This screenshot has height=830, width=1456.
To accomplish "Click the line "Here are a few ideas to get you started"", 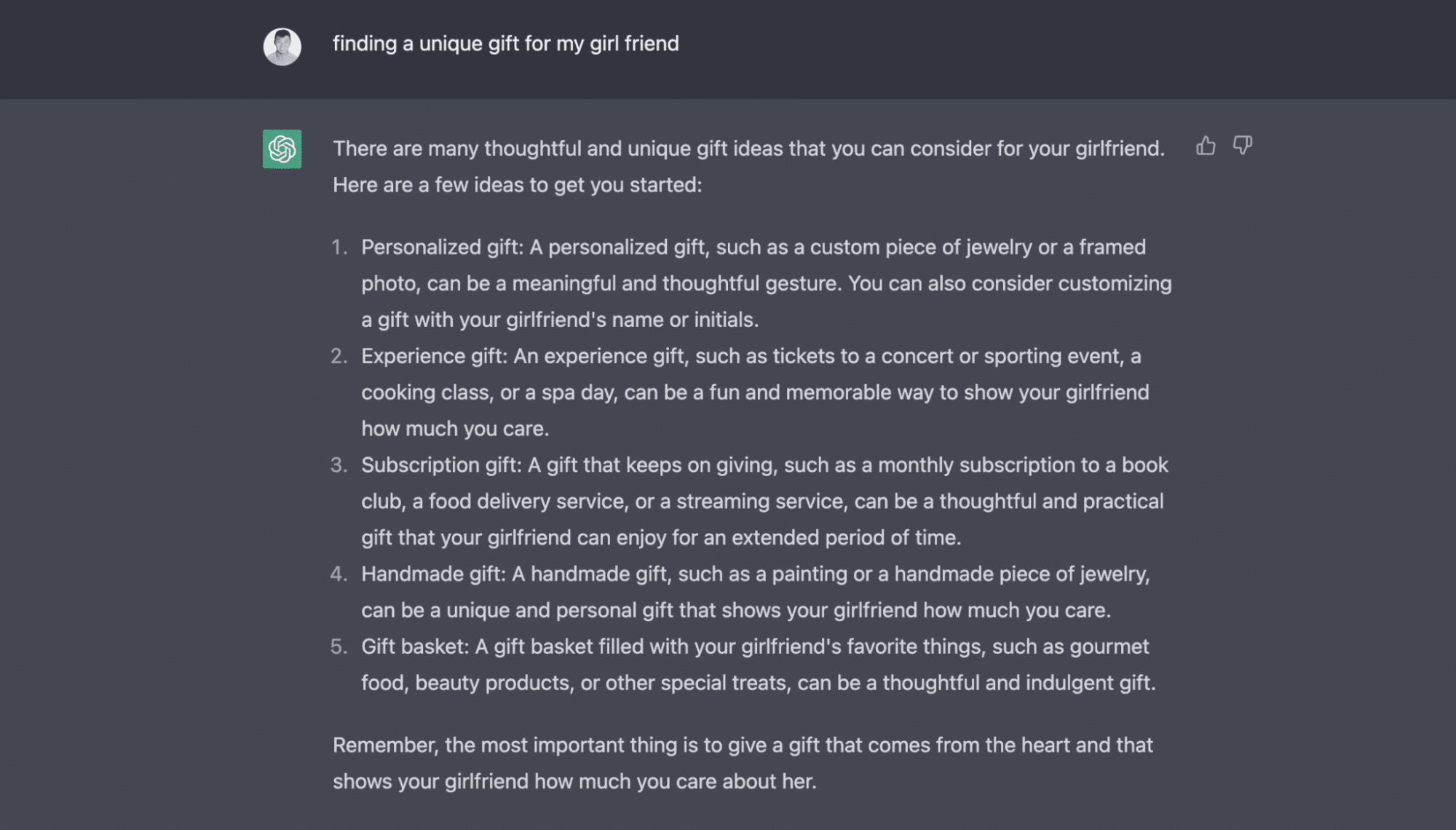I will [x=517, y=185].
